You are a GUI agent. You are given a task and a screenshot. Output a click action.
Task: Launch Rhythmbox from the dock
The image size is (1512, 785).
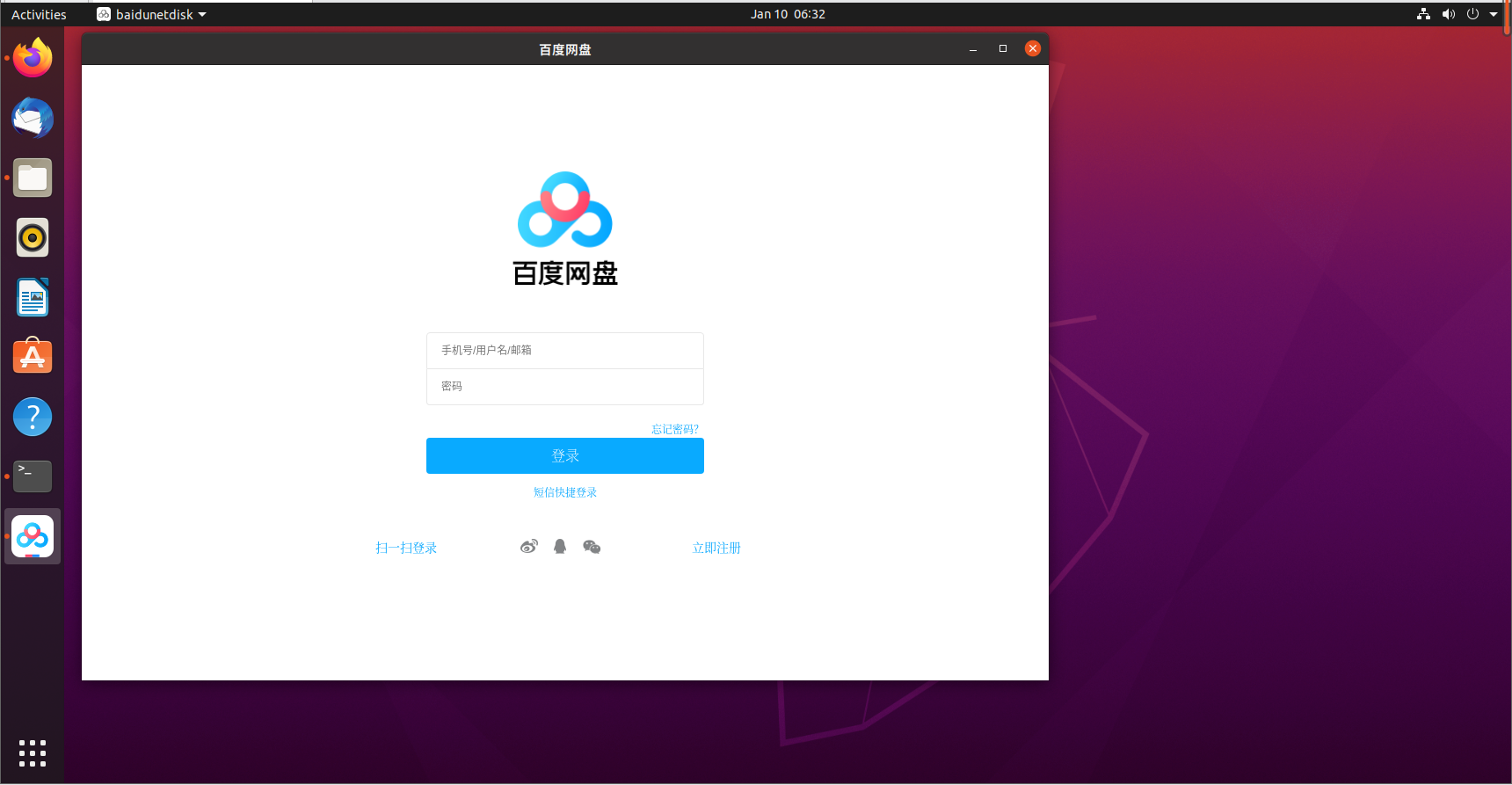[x=33, y=237]
